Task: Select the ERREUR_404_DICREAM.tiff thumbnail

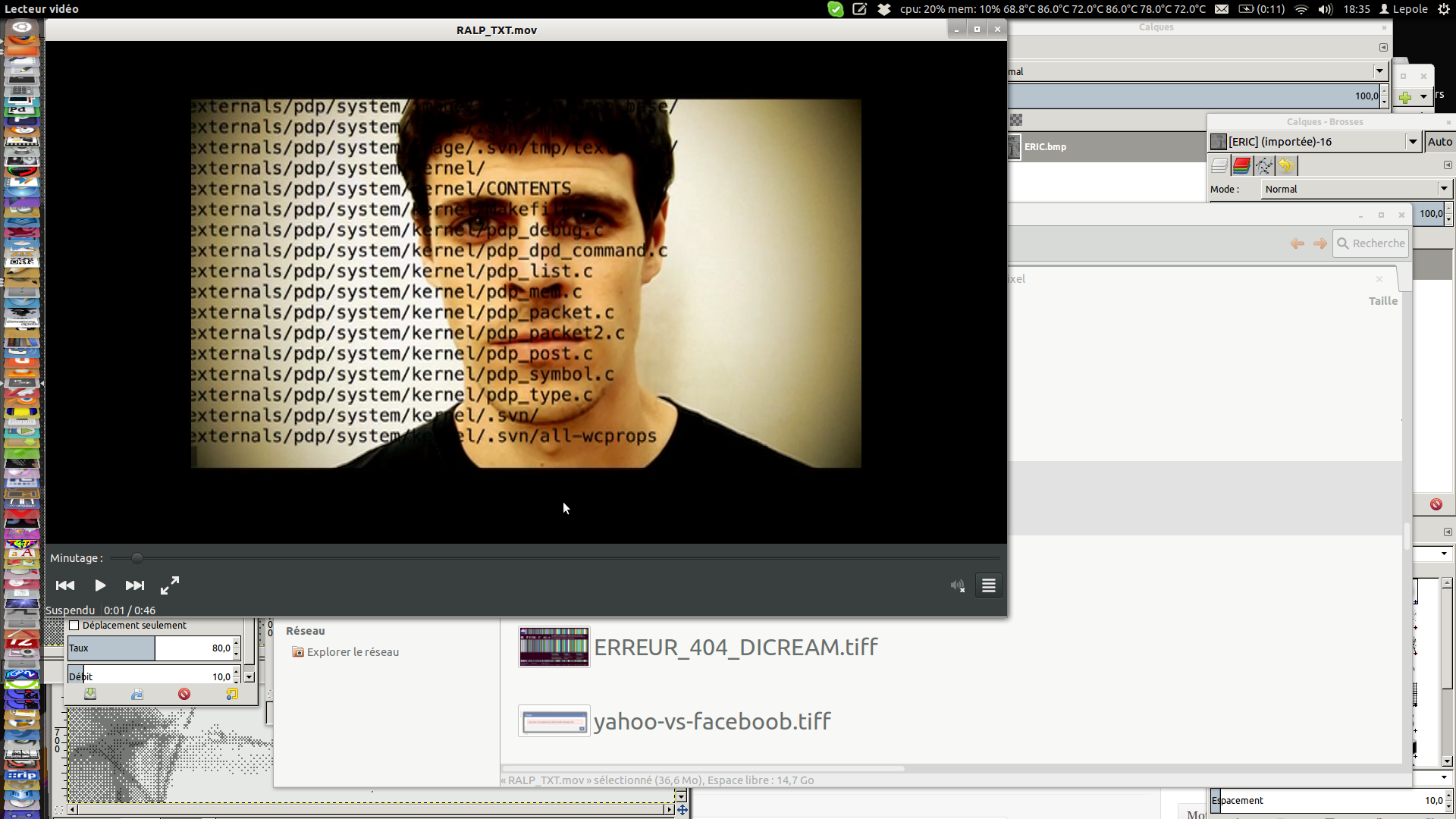Action: coord(554,647)
